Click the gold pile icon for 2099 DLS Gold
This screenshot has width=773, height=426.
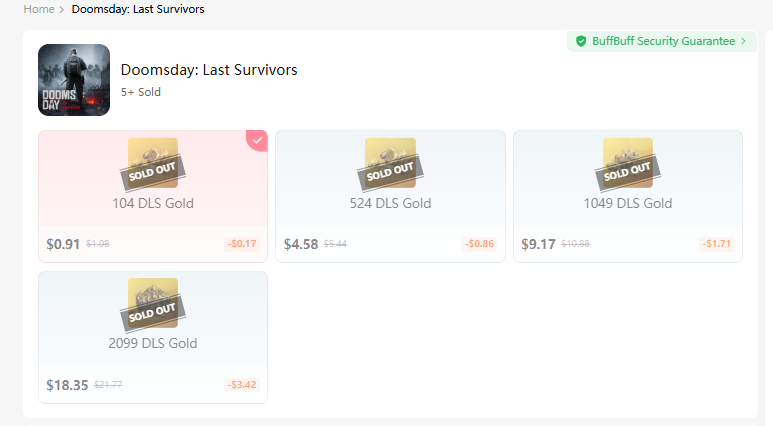(153, 303)
